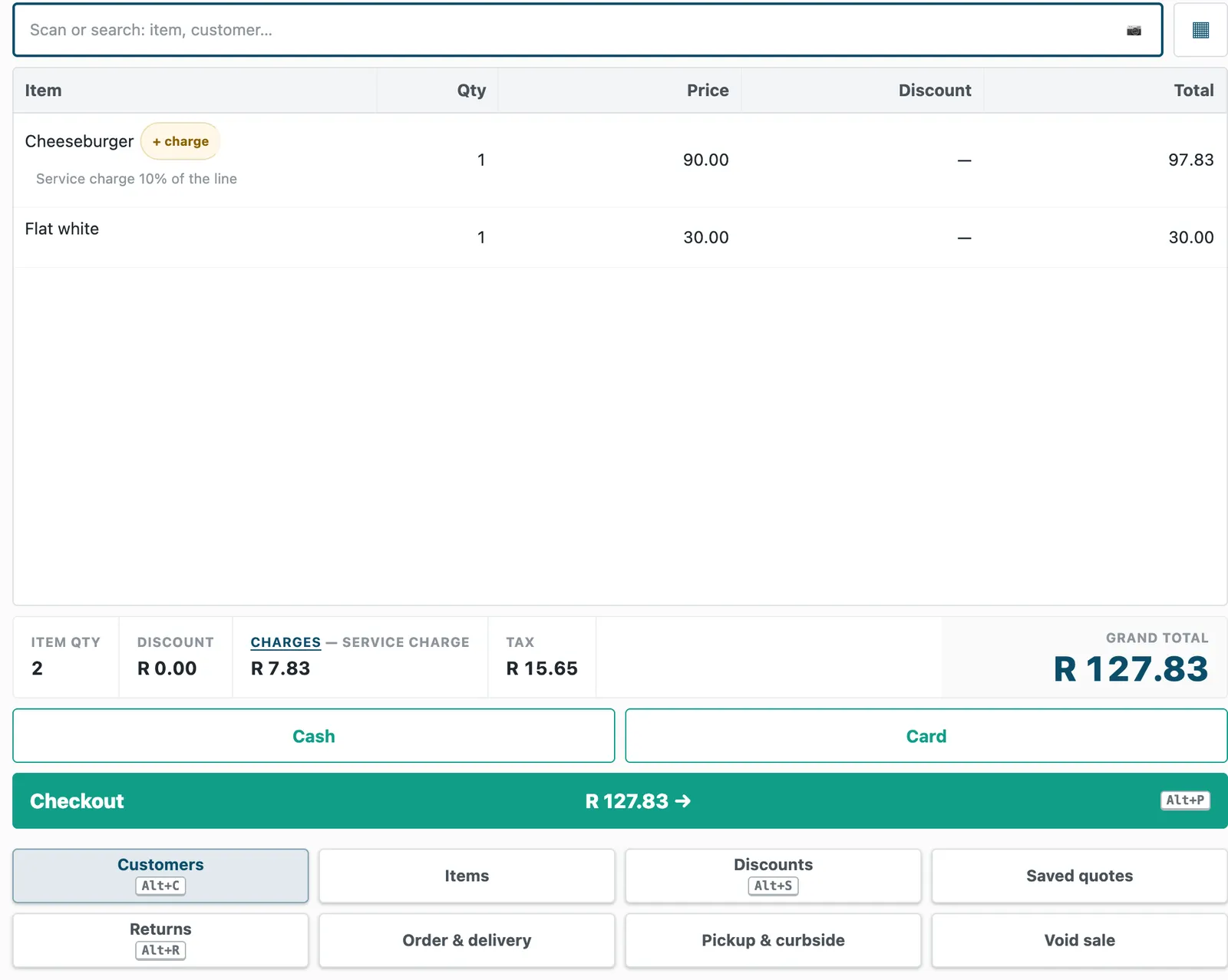Open Order & delivery options
The image size is (1228, 980).
coord(467,940)
